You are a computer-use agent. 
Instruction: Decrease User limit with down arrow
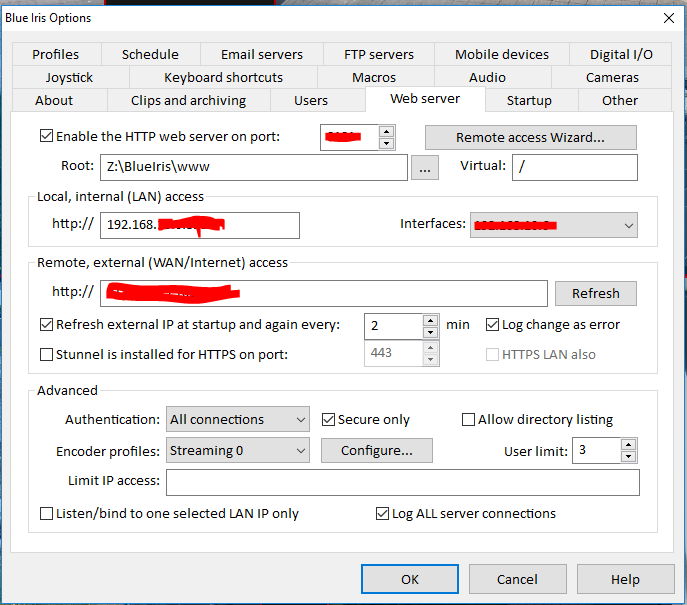629,457
